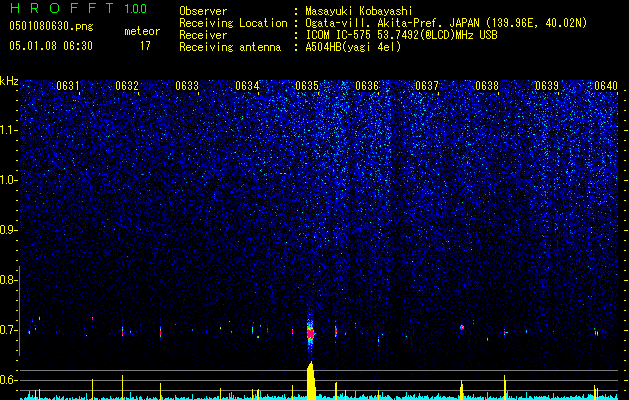Click the 0.7 kHz axis label

[x=7, y=330]
